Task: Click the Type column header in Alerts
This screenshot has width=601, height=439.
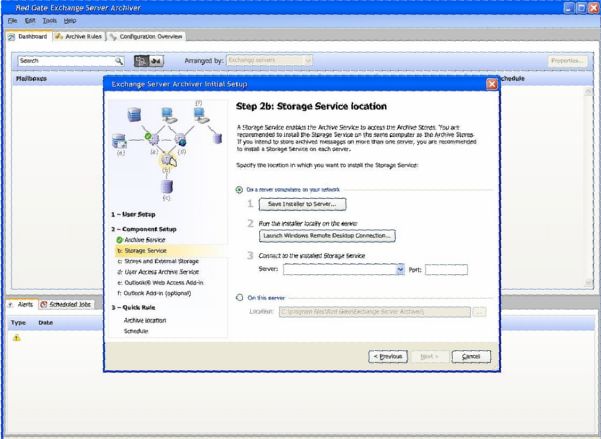Action: [x=18, y=323]
